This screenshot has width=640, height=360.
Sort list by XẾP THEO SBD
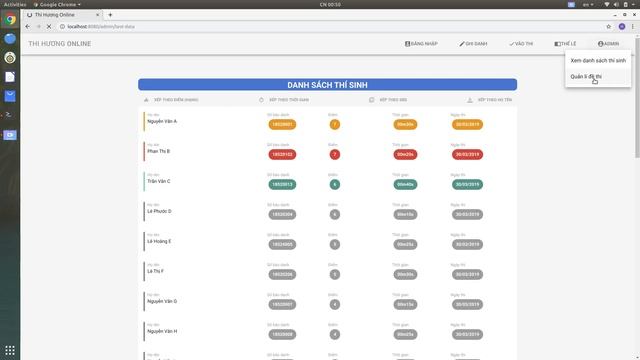388,100
